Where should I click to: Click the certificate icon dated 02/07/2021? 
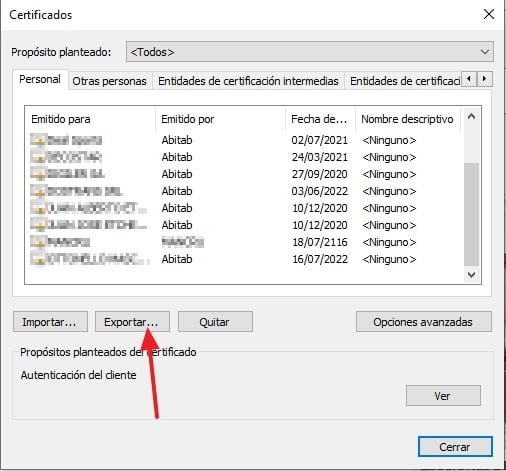[x=38, y=140]
